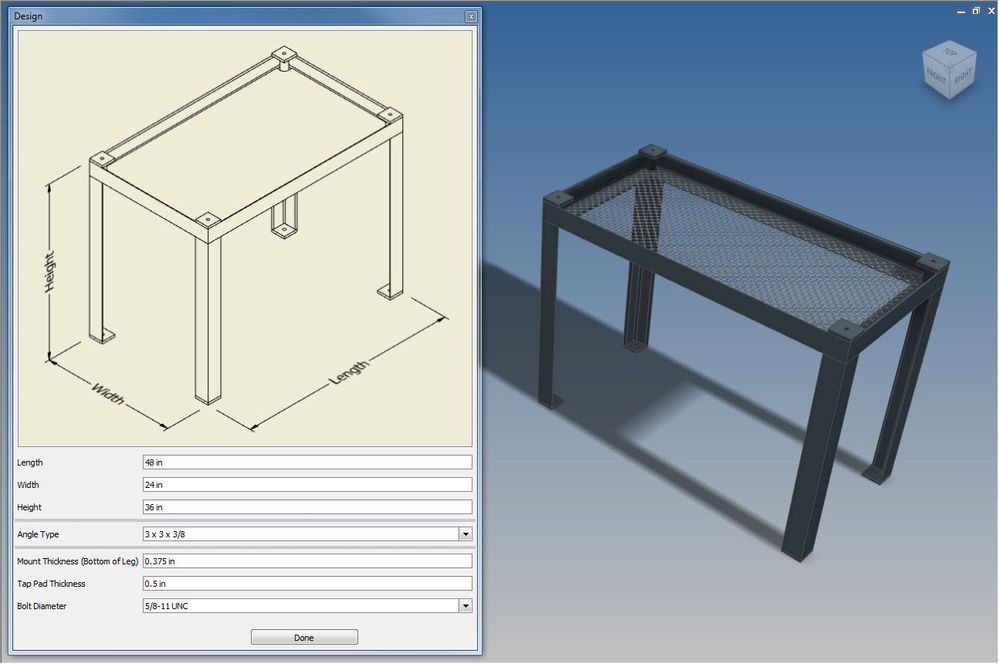999x664 pixels.
Task: Click the 'Length' field label below diagram
Action: coord(30,463)
